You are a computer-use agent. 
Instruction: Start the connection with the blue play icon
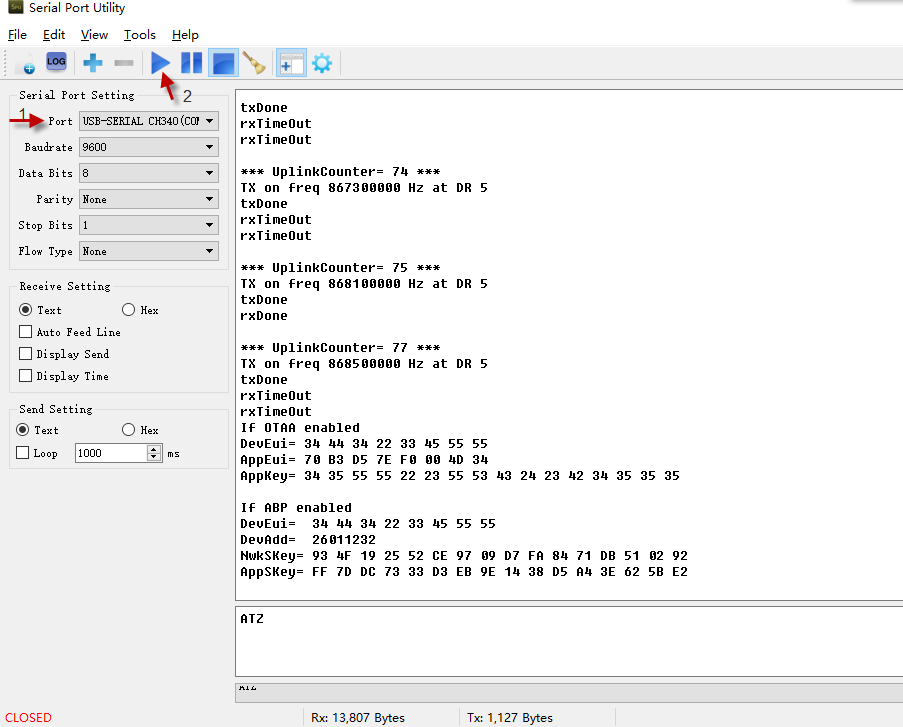pos(160,63)
